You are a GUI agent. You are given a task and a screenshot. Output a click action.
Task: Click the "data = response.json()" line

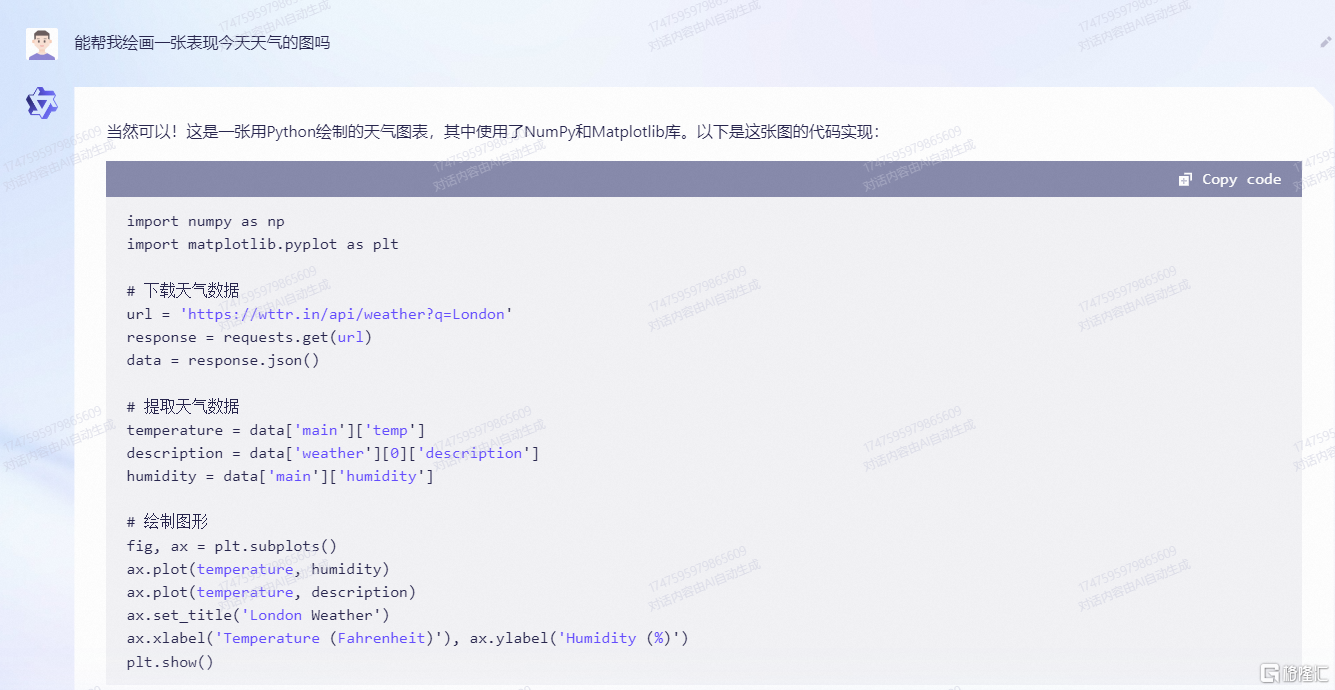(222, 360)
